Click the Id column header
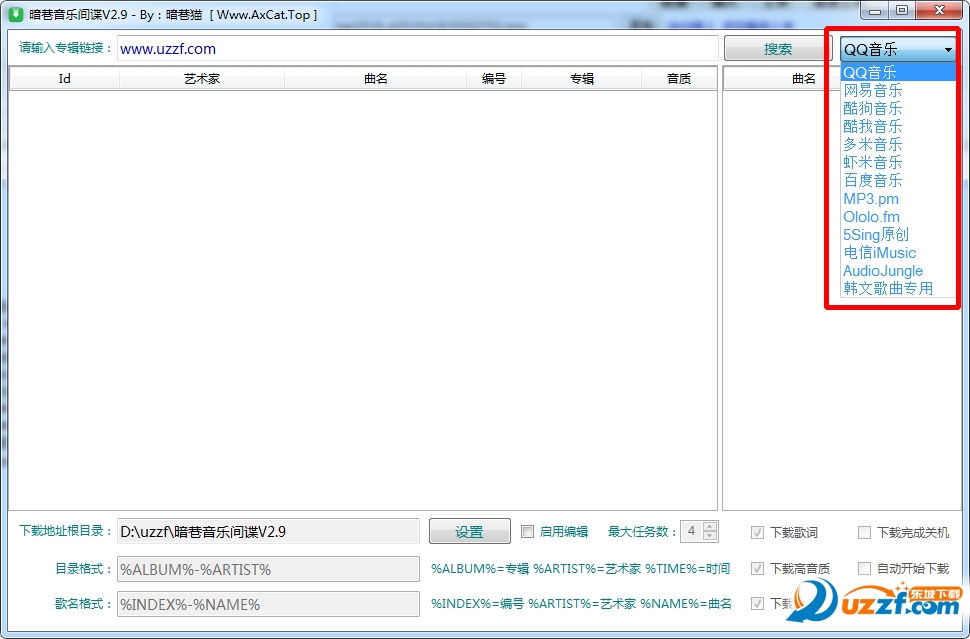This screenshot has height=639, width=970. (64, 79)
